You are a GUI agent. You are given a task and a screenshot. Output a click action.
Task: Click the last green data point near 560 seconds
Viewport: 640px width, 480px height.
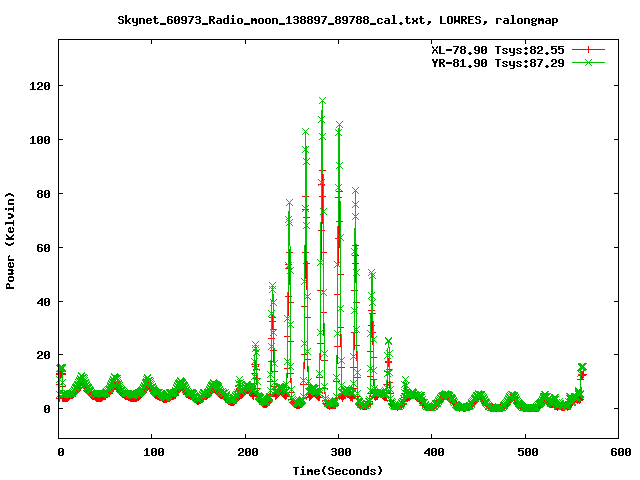point(582,367)
